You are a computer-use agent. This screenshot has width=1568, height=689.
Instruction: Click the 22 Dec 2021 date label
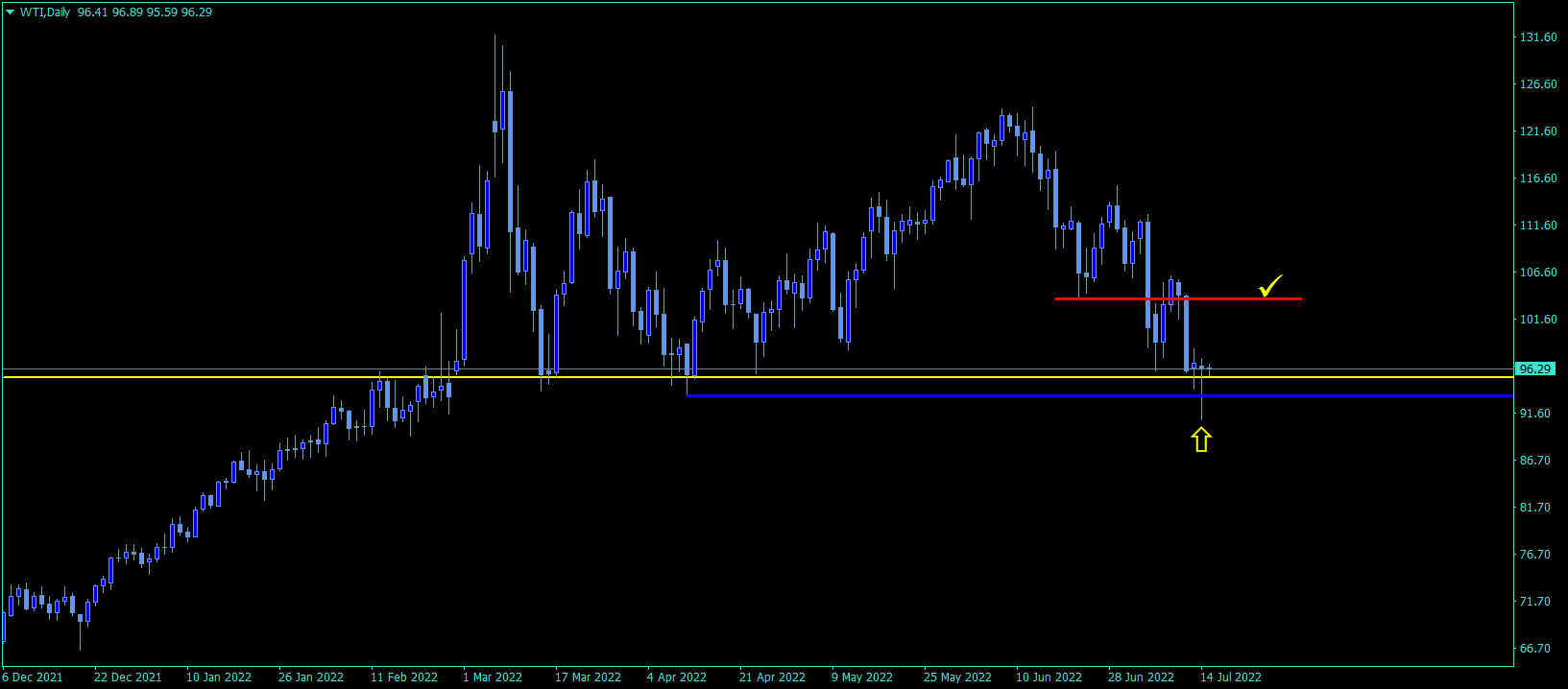(x=128, y=677)
